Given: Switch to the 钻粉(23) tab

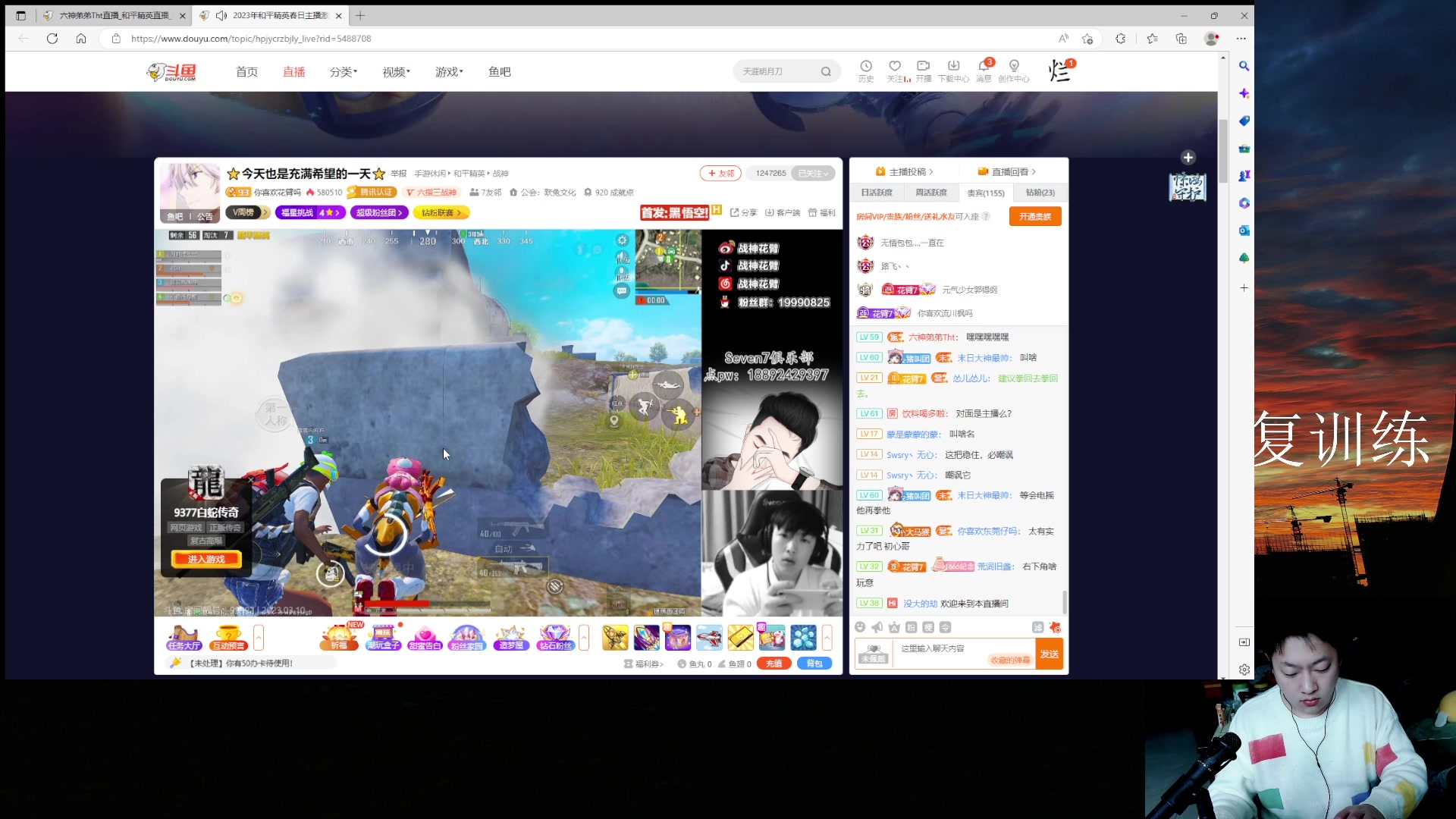Looking at the screenshot, I should (1040, 193).
